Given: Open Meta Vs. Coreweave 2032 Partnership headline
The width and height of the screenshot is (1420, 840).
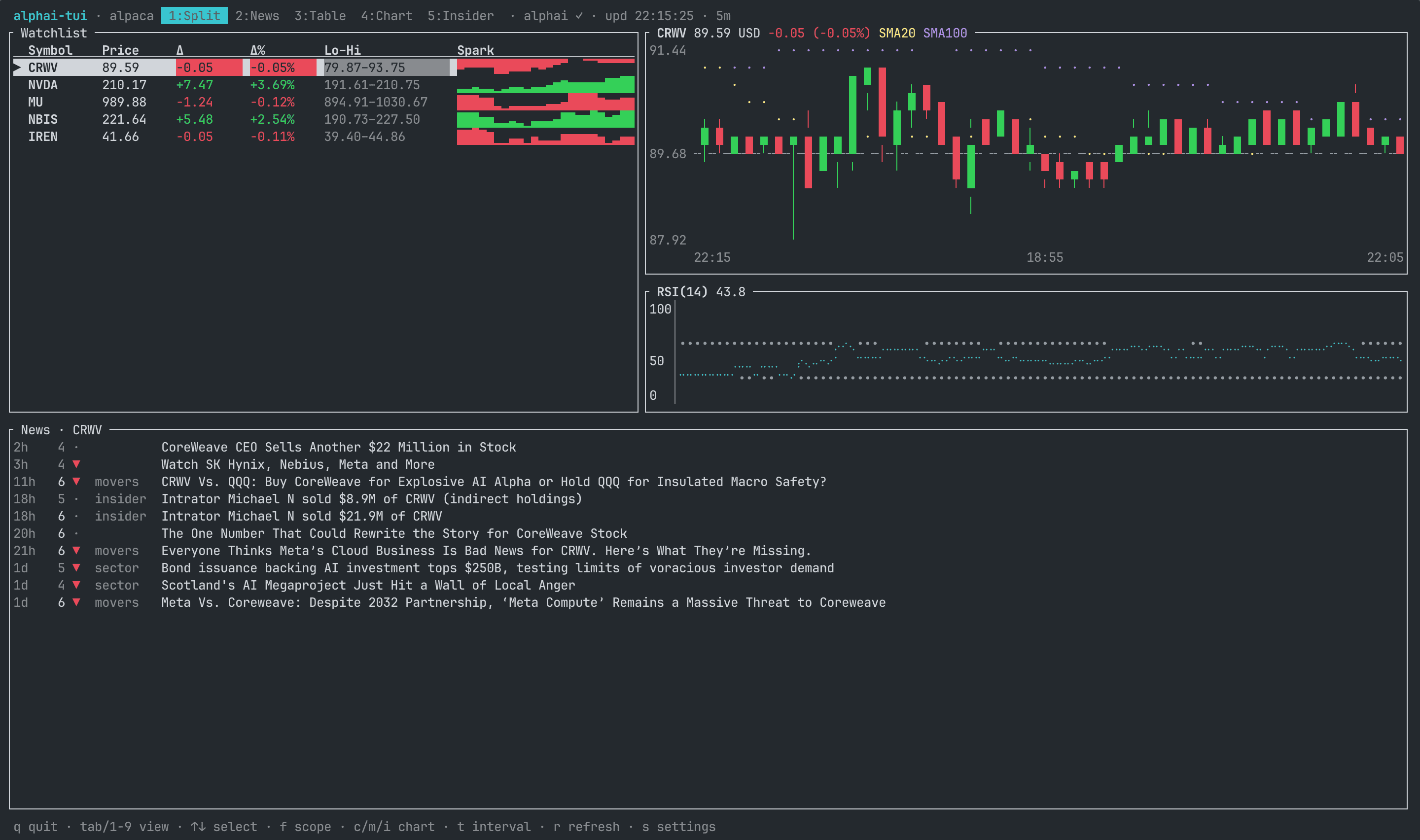Looking at the screenshot, I should 524,602.
